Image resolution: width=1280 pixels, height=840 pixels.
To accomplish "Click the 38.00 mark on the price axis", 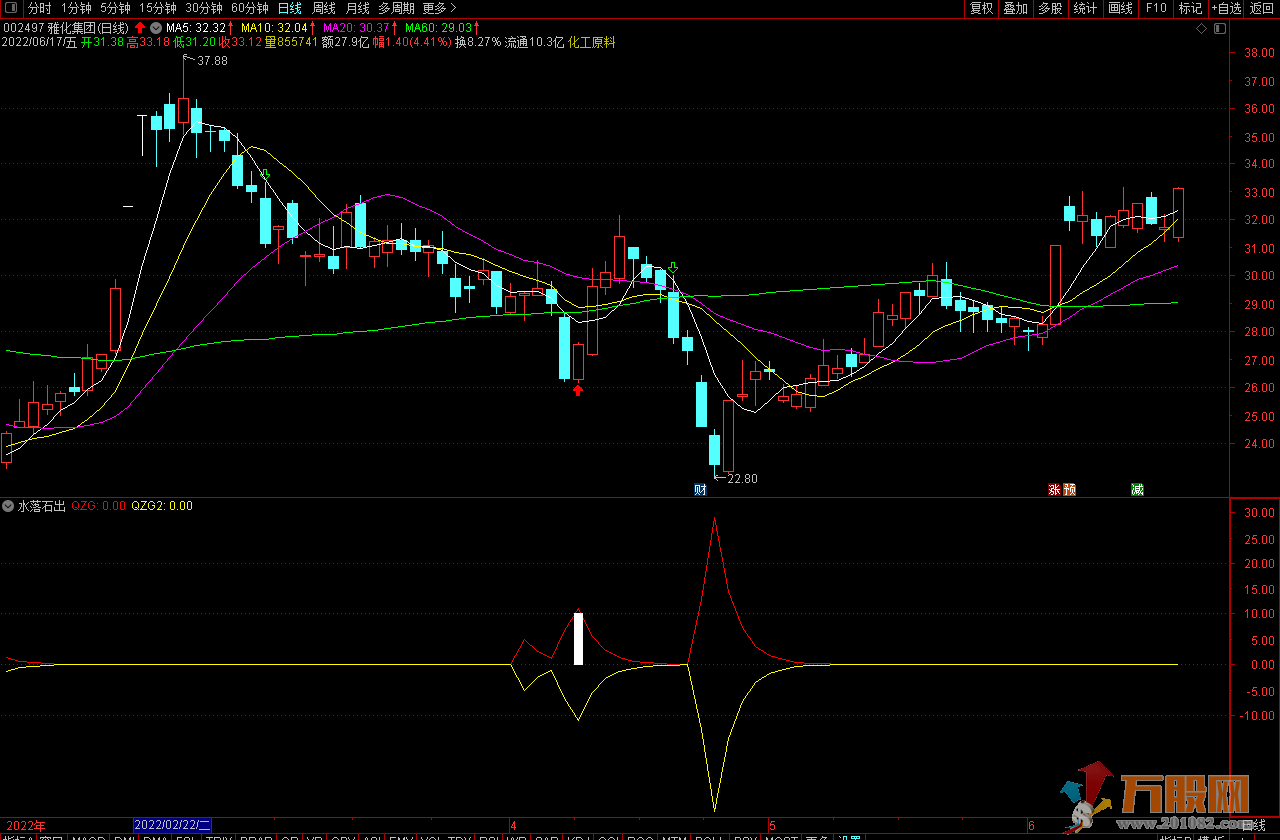I will (x=1258, y=53).
